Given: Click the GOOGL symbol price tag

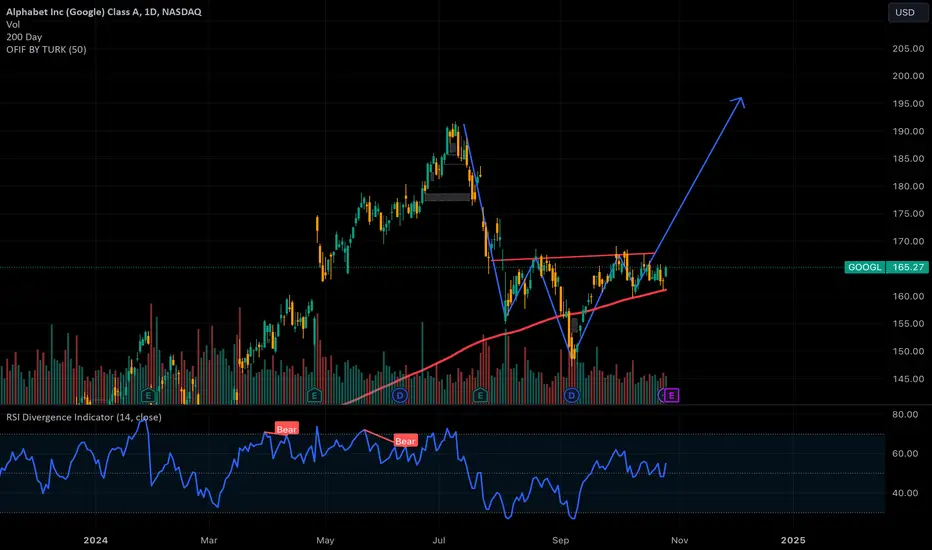Looking at the screenshot, I should pyautogui.click(x=865, y=268).
